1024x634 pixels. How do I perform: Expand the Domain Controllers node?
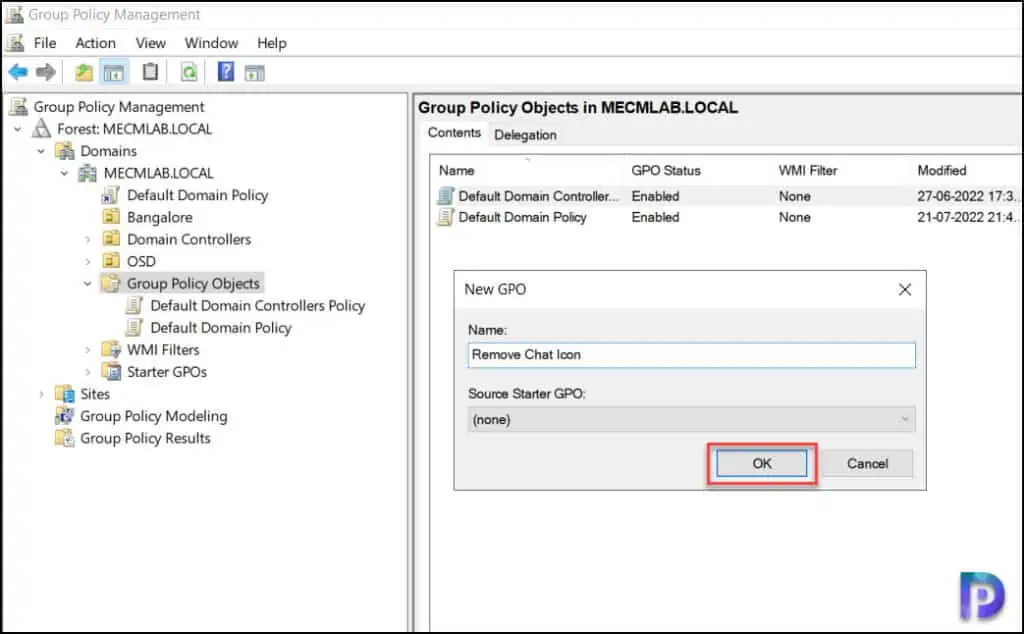[88, 240]
